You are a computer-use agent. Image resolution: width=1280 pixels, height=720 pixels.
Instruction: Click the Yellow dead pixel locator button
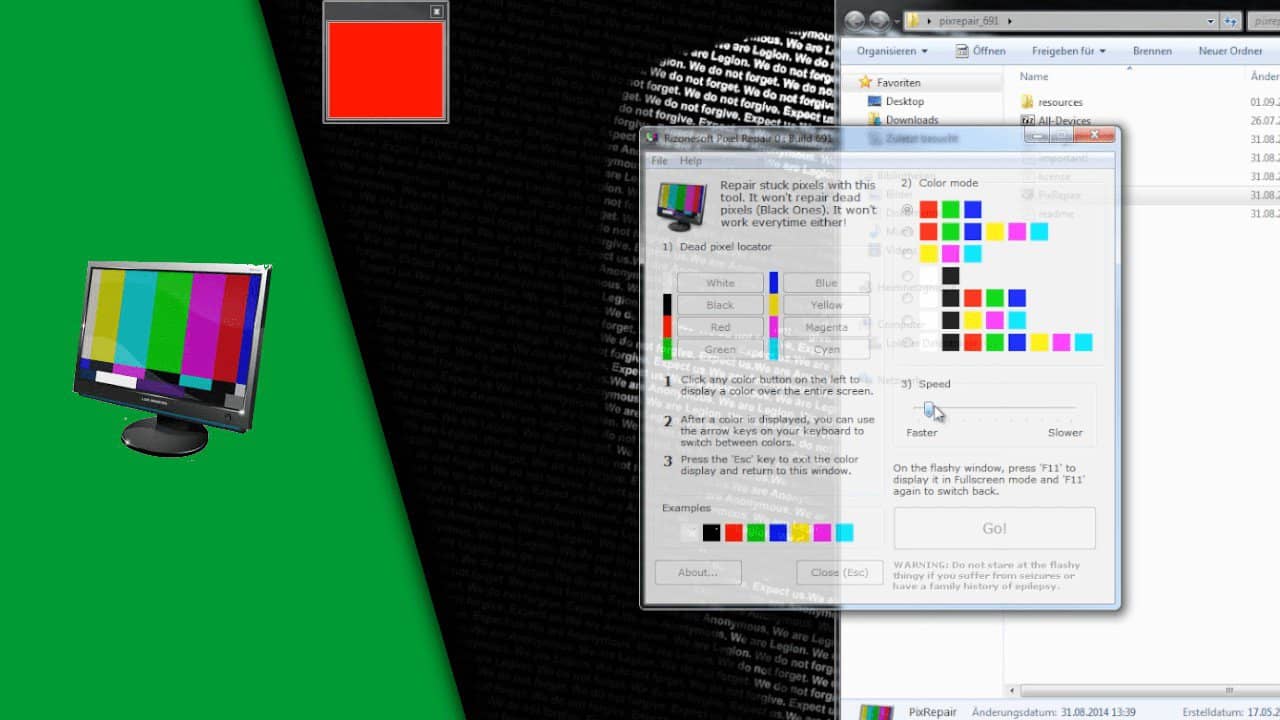tap(826, 305)
